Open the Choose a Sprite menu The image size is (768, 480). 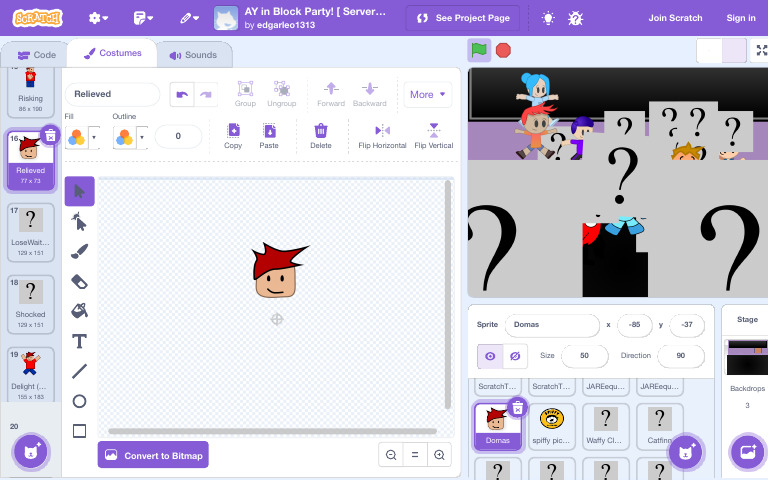point(685,452)
